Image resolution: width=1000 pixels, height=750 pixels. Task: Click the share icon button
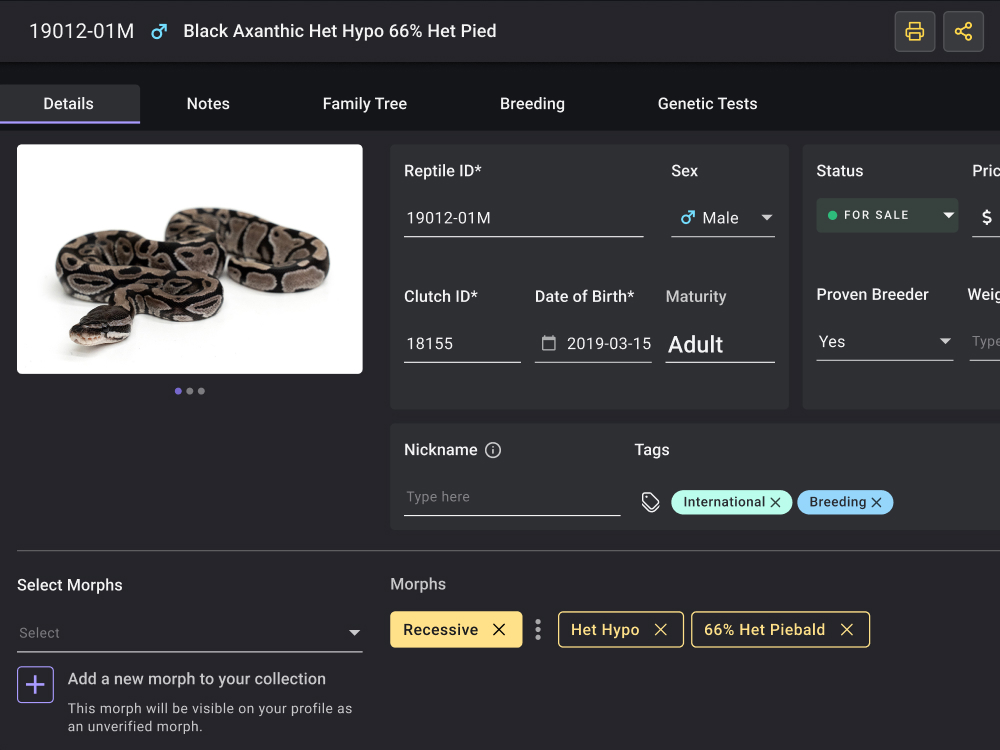[x=963, y=32]
